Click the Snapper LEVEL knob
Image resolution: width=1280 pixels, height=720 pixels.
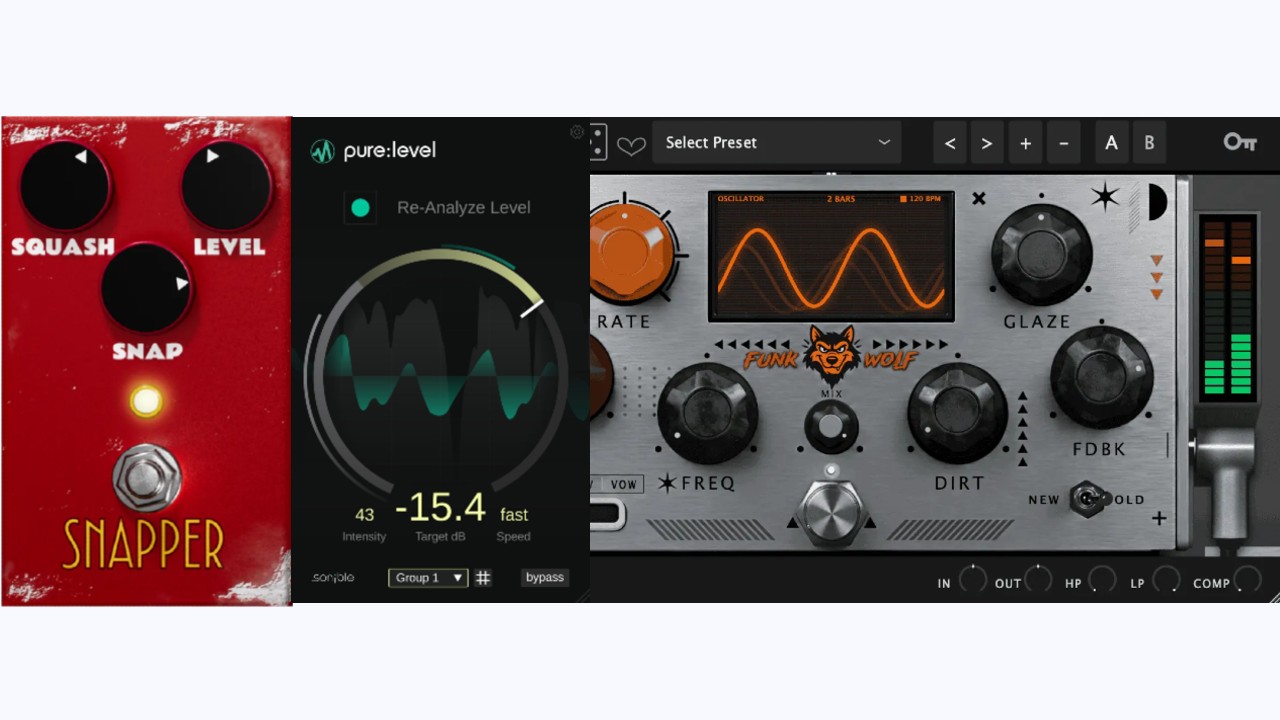[x=226, y=186]
